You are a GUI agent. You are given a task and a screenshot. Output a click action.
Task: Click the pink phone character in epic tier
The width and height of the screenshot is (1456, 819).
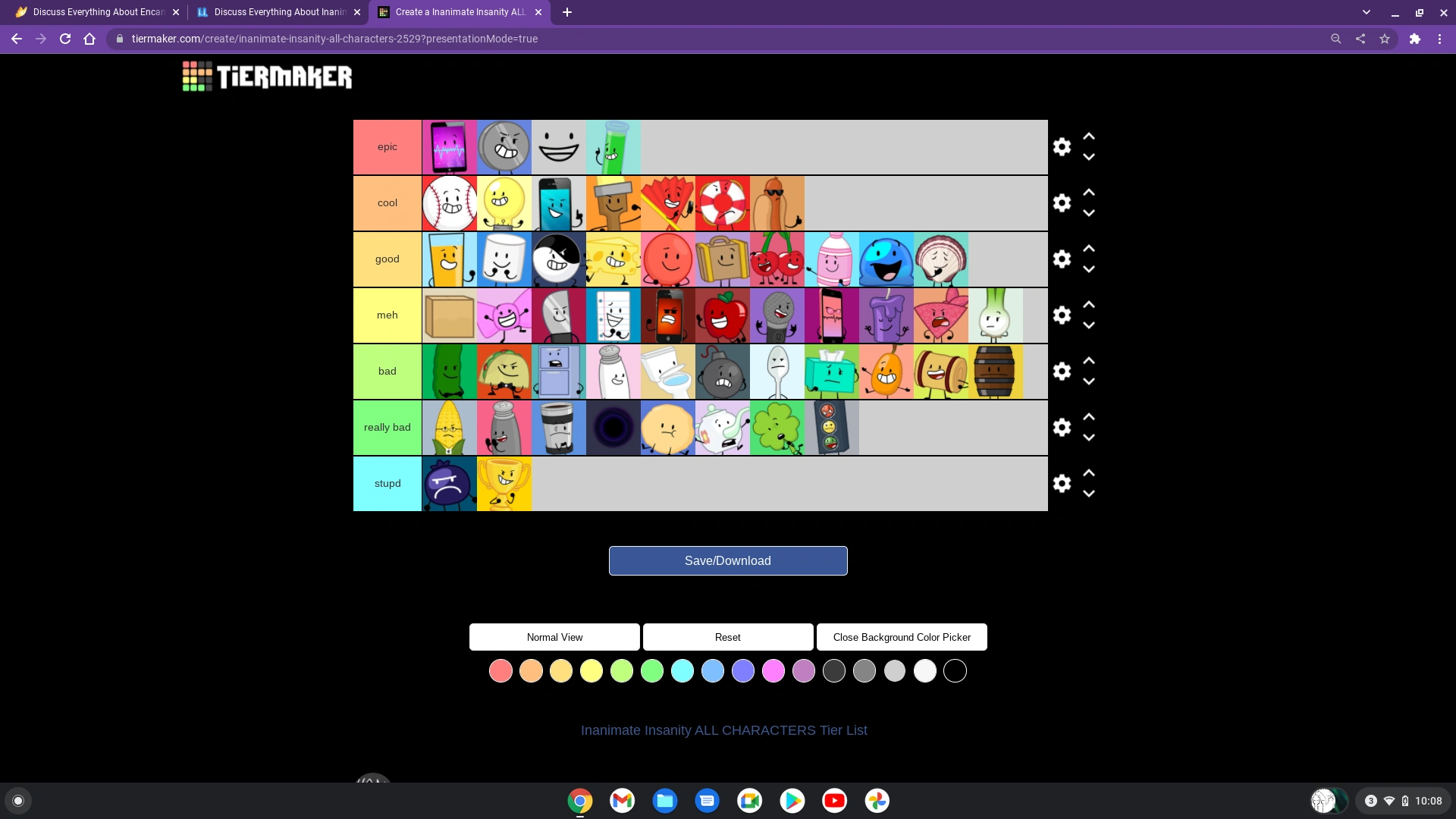pos(449,146)
